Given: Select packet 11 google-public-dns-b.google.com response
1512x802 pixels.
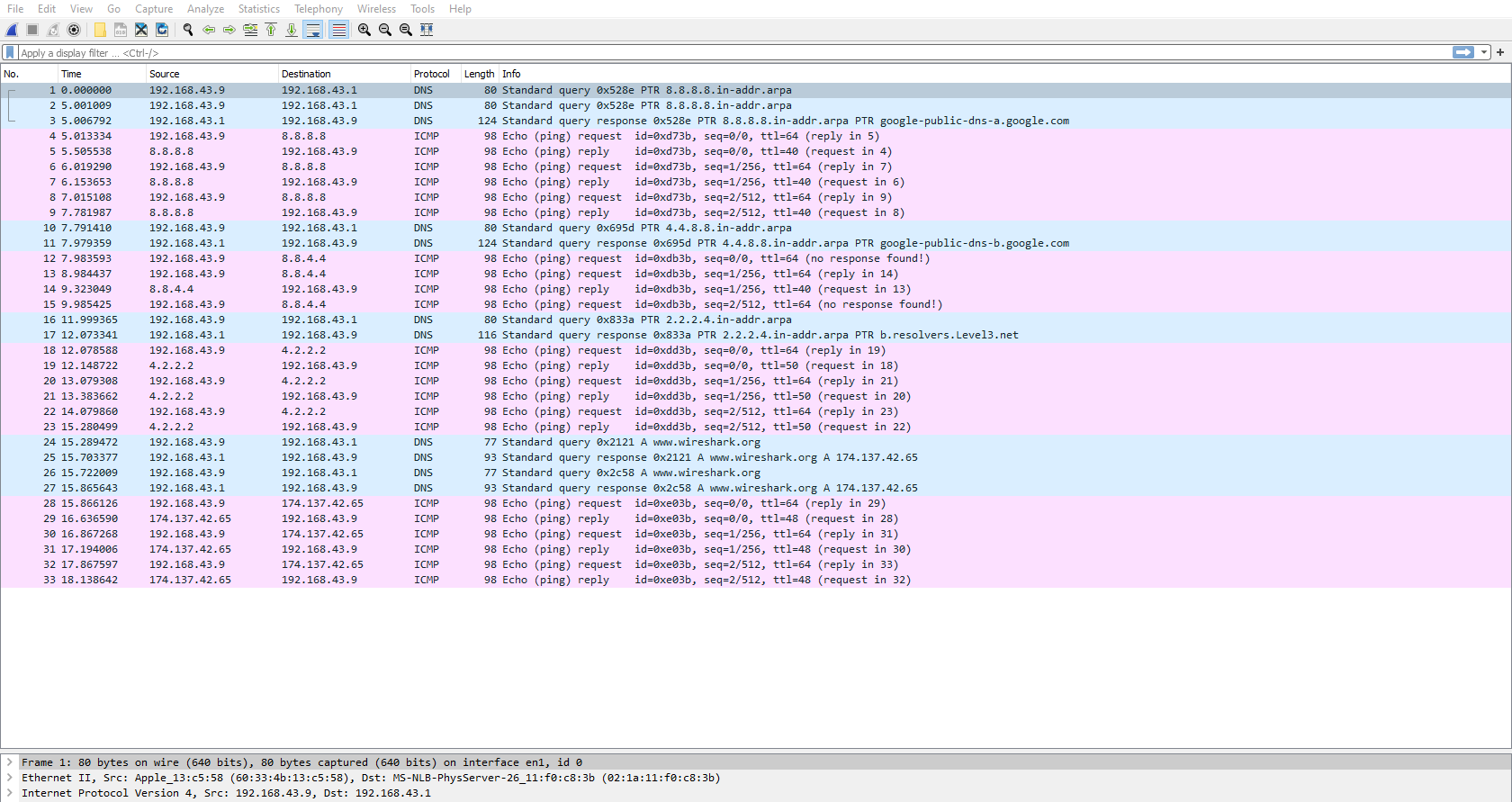Looking at the screenshot, I should point(756,243).
